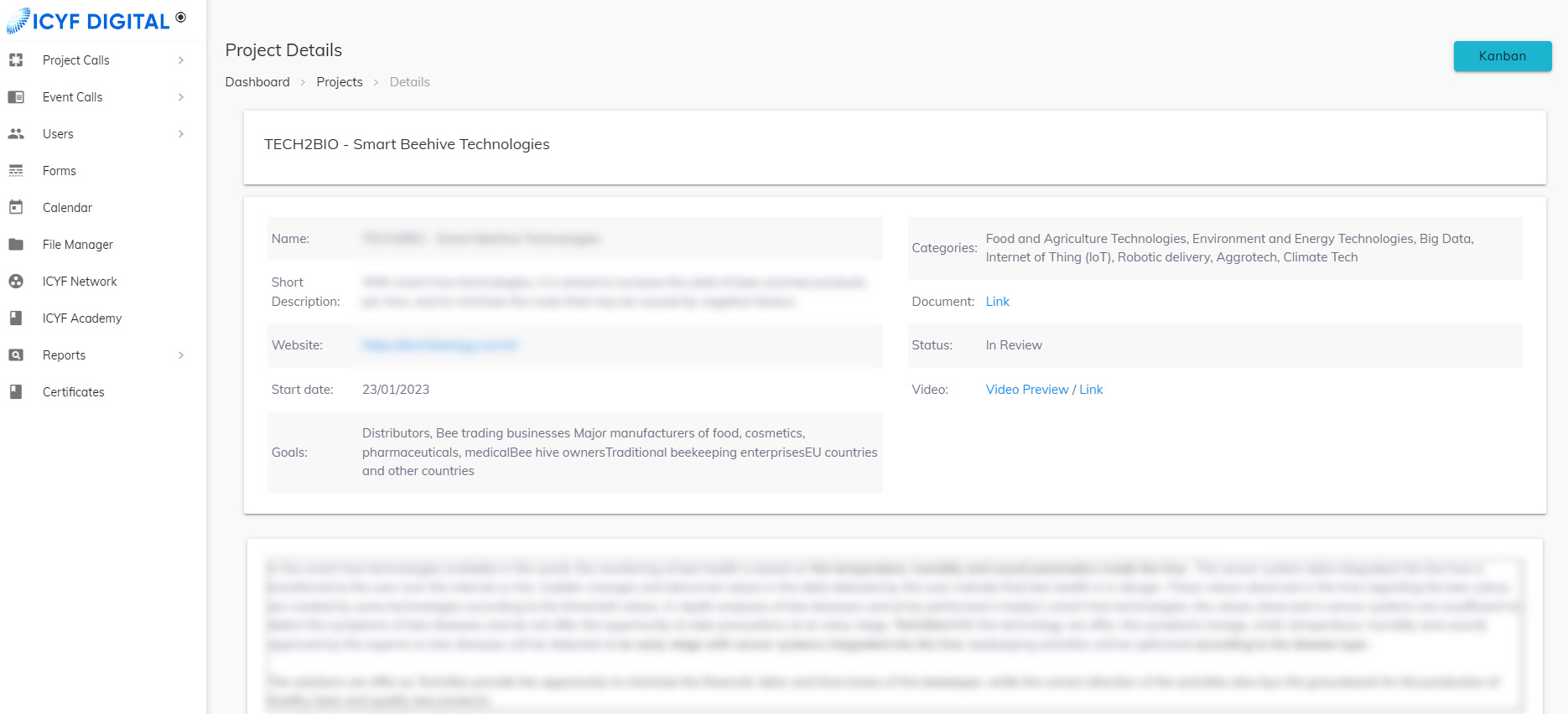Go to Projects breadcrumb
The image size is (1568, 714).
(x=340, y=82)
